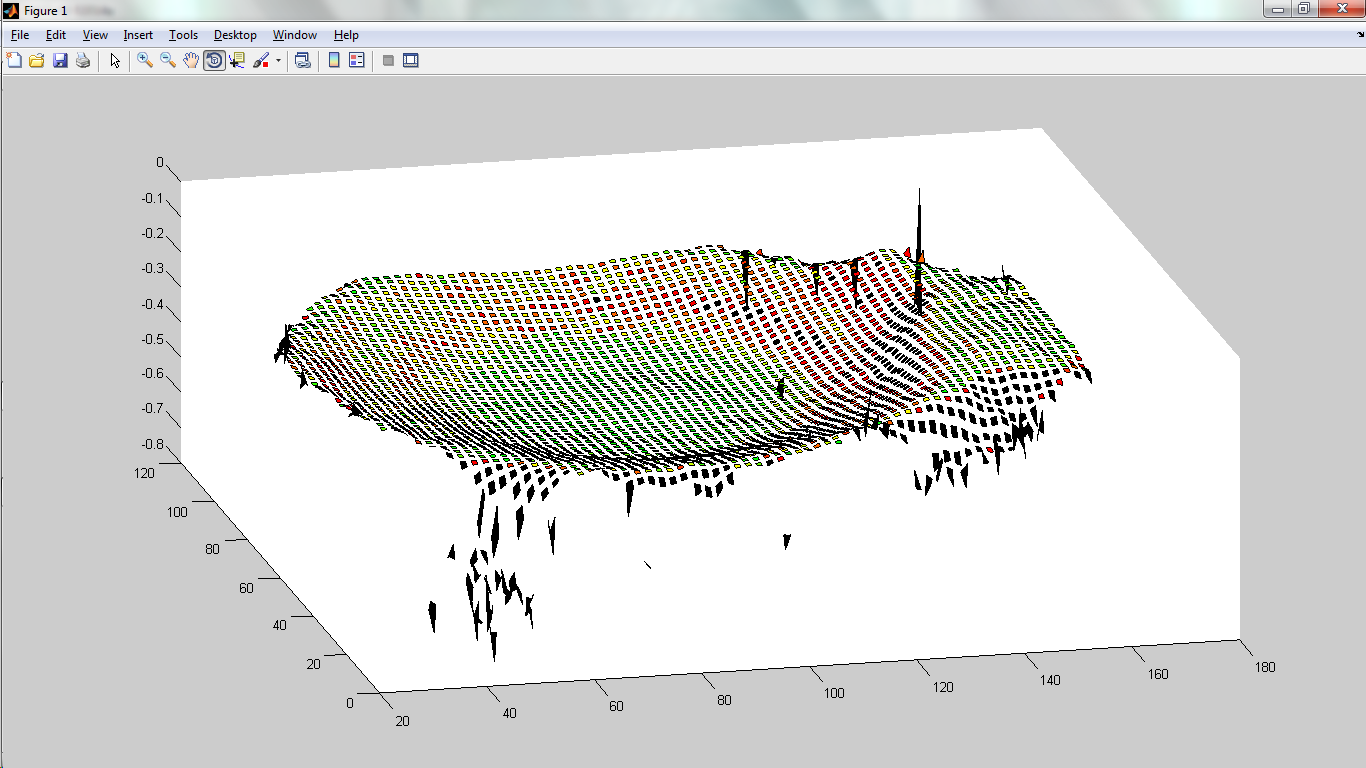Activate the Zoom Out magnifier tool
1366x768 pixels.
168,61
